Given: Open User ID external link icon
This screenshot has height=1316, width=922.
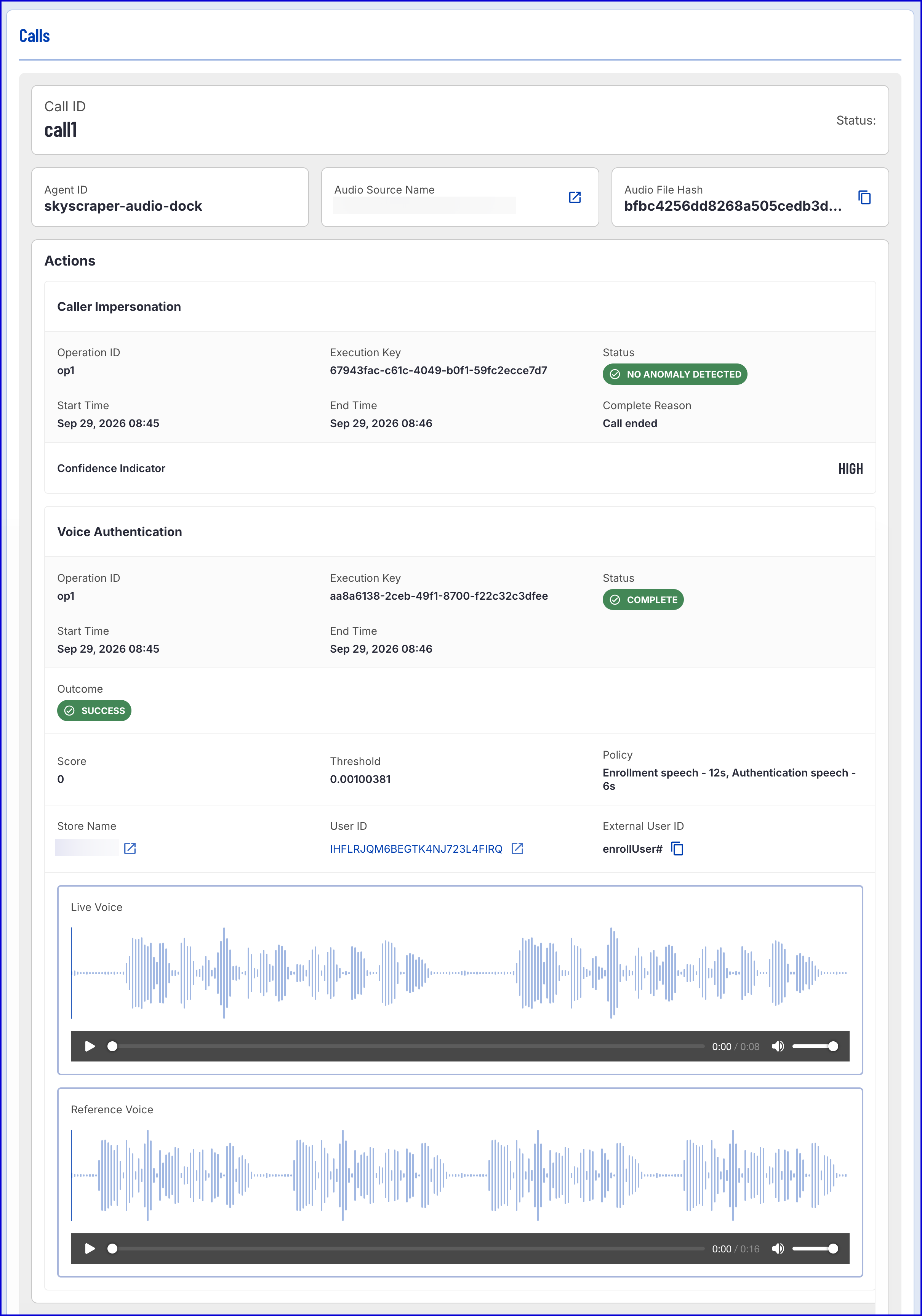Looking at the screenshot, I should coord(517,848).
